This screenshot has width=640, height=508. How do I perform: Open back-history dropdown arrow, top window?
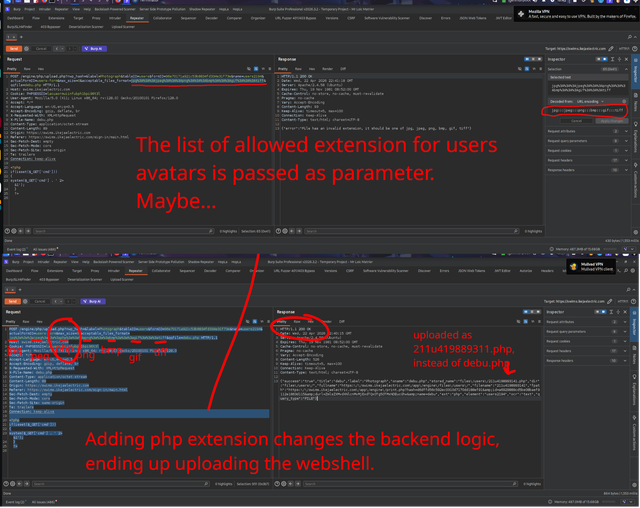tap(62, 49)
